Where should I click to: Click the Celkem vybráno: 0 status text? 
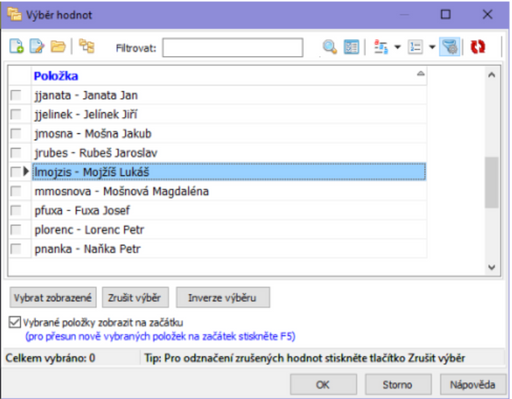coord(50,358)
